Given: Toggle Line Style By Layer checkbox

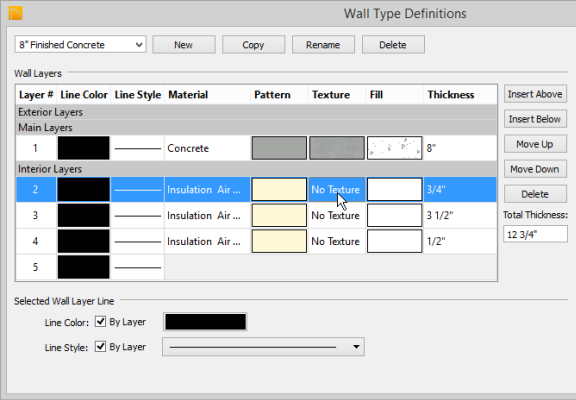Looking at the screenshot, I should pos(100,346).
